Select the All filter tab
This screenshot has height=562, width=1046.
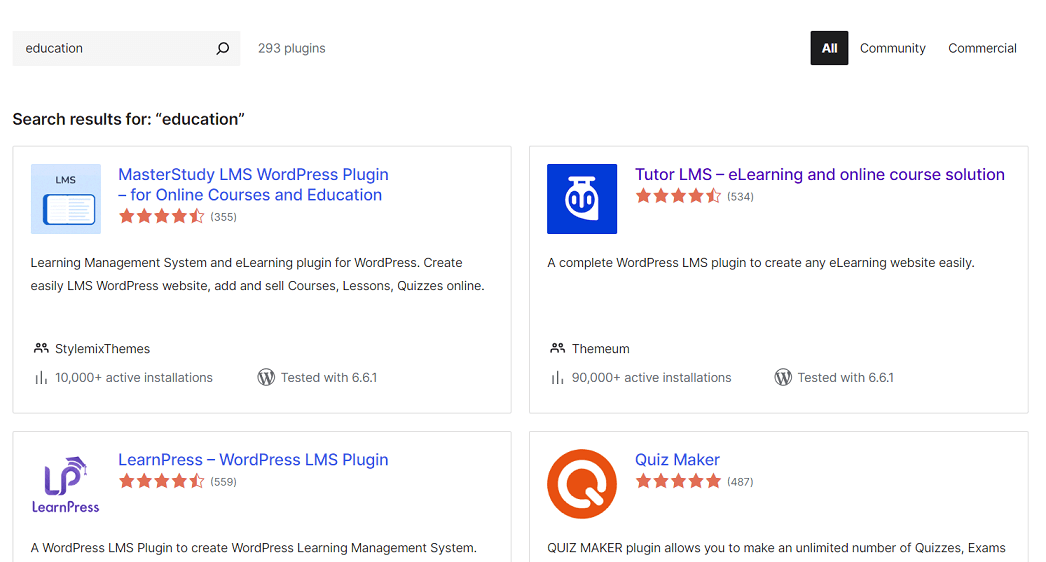829,48
